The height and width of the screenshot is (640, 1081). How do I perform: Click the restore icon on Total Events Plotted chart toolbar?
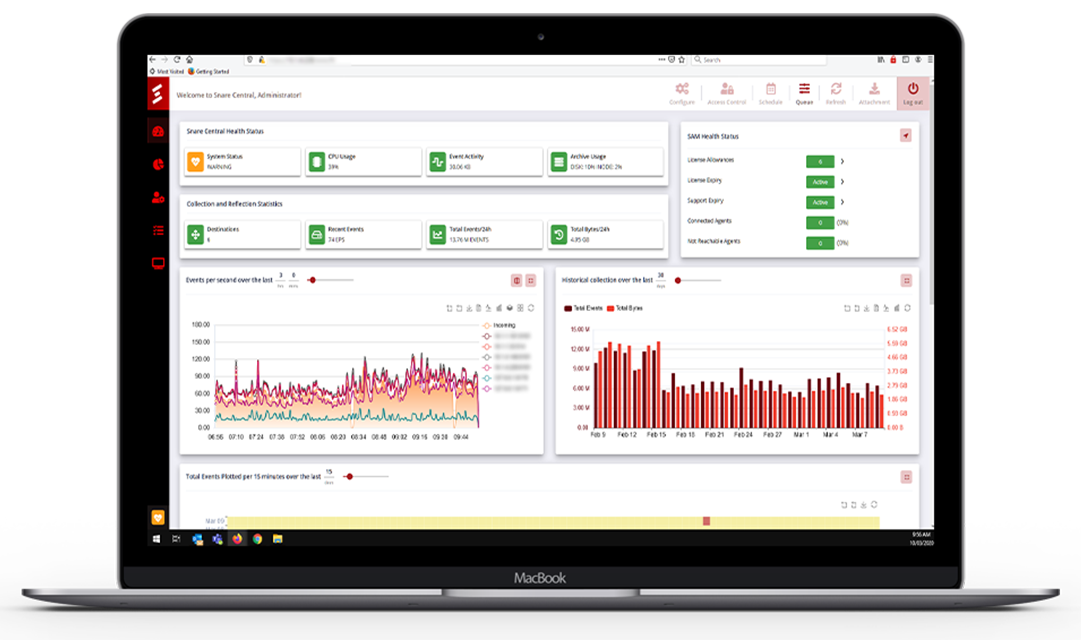(873, 504)
